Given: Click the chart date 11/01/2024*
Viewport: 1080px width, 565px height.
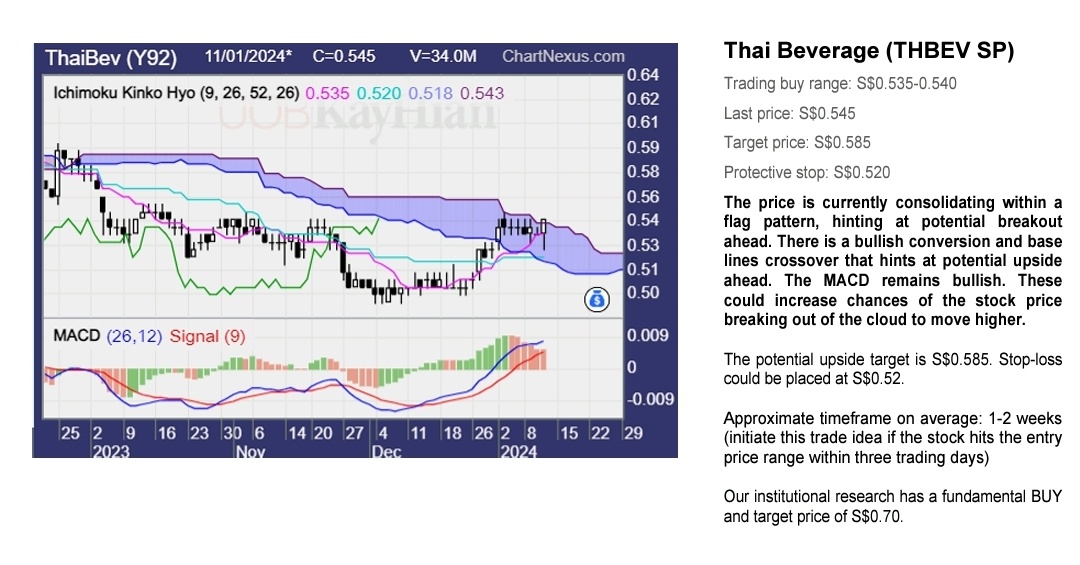Looking at the screenshot, I should click(x=247, y=56).
